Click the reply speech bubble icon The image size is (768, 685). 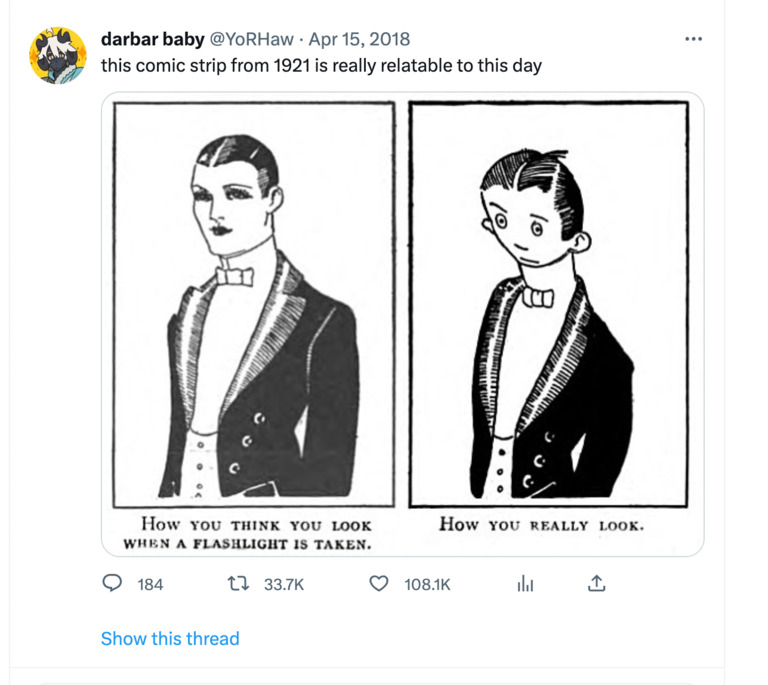[112, 583]
